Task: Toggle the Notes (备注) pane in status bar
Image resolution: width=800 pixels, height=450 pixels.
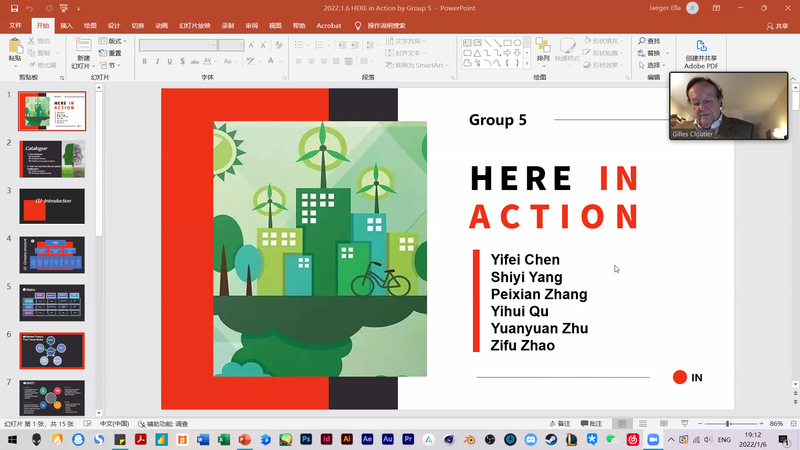Action: (559, 424)
